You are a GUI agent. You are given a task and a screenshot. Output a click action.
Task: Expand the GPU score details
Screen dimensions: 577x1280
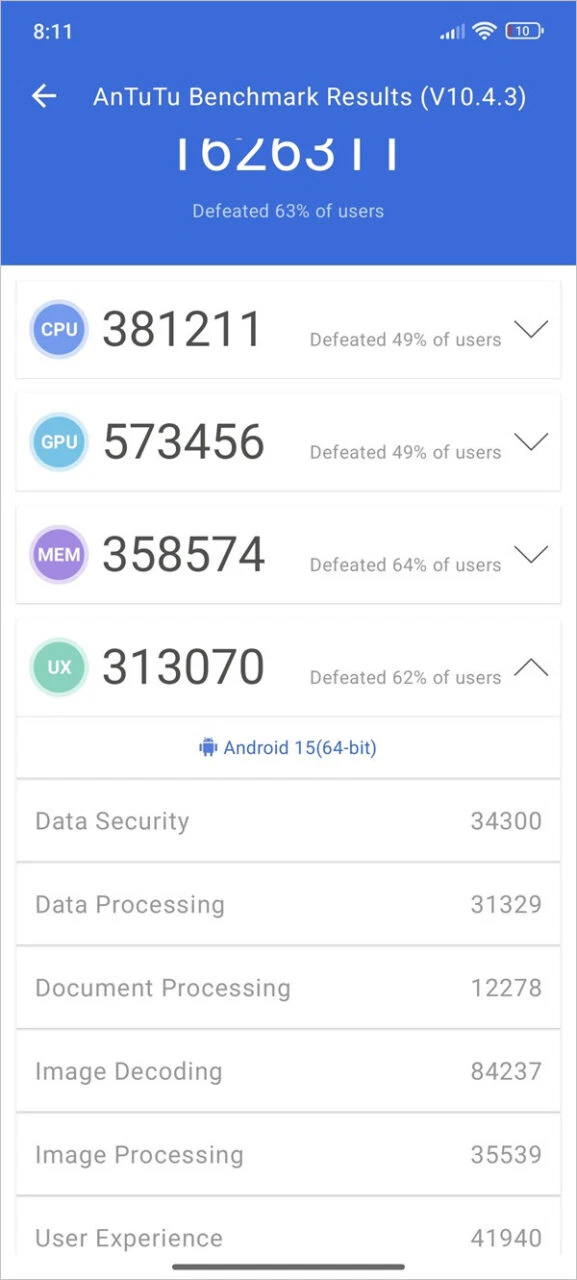(532, 442)
